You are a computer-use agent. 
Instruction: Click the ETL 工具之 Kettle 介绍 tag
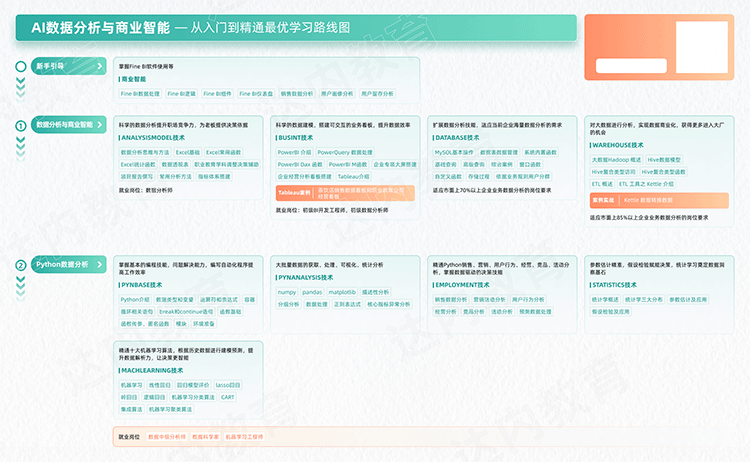pos(646,184)
